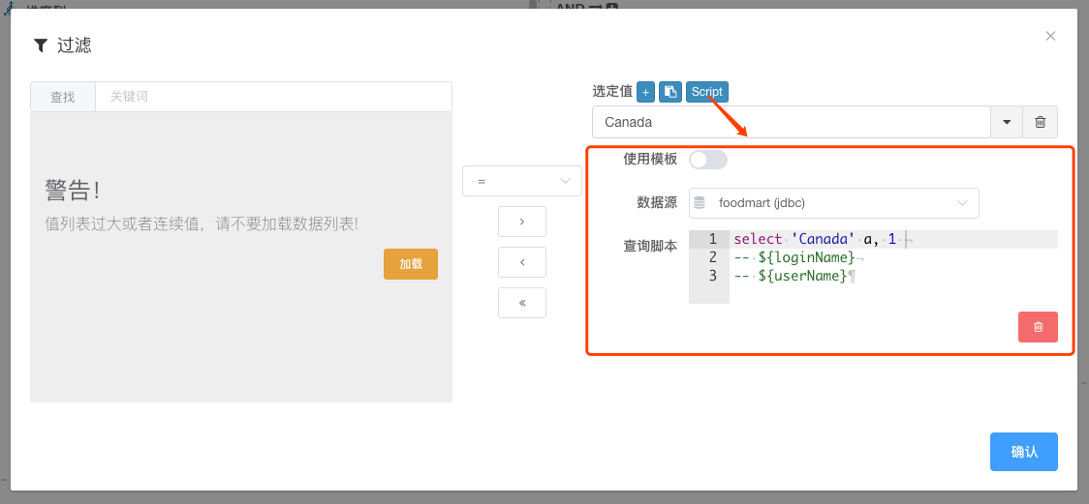
Task: Click the orange 加载 button
Action: (x=411, y=264)
